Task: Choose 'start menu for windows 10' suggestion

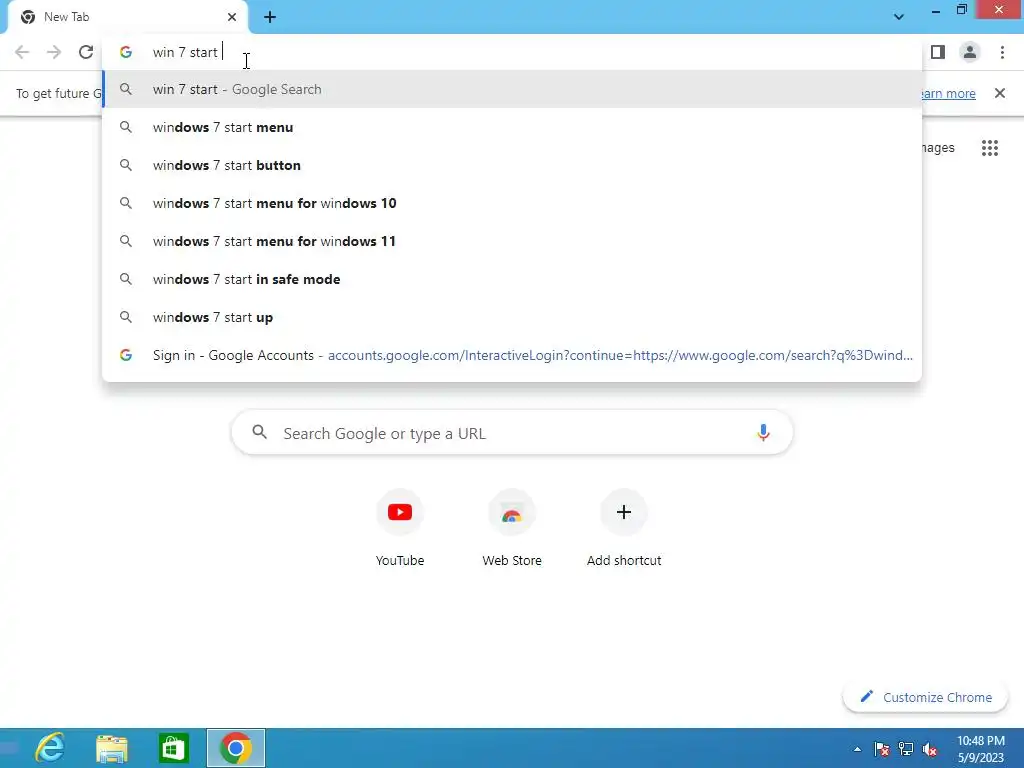Action: coord(512,203)
